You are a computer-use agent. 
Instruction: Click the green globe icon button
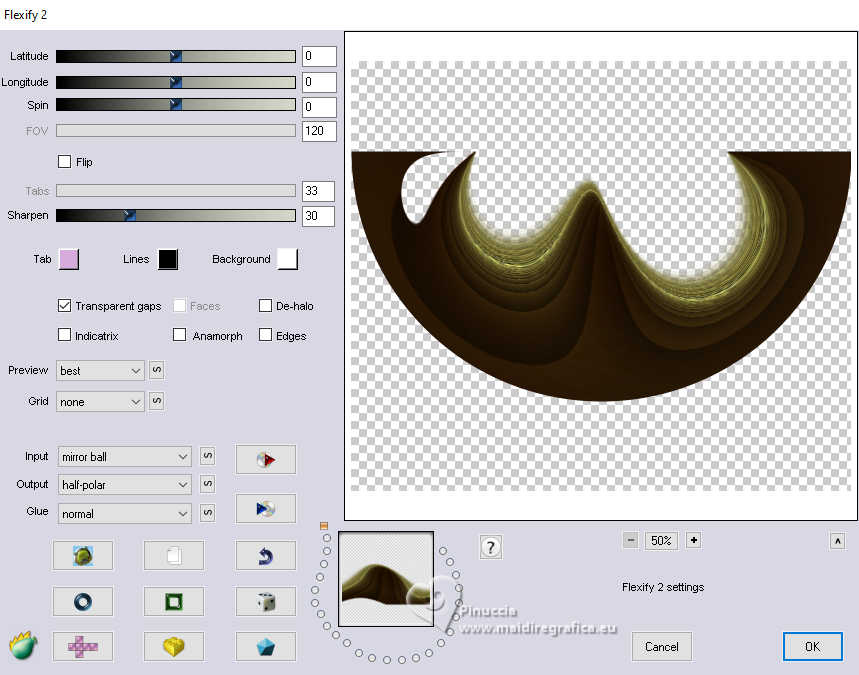83,556
